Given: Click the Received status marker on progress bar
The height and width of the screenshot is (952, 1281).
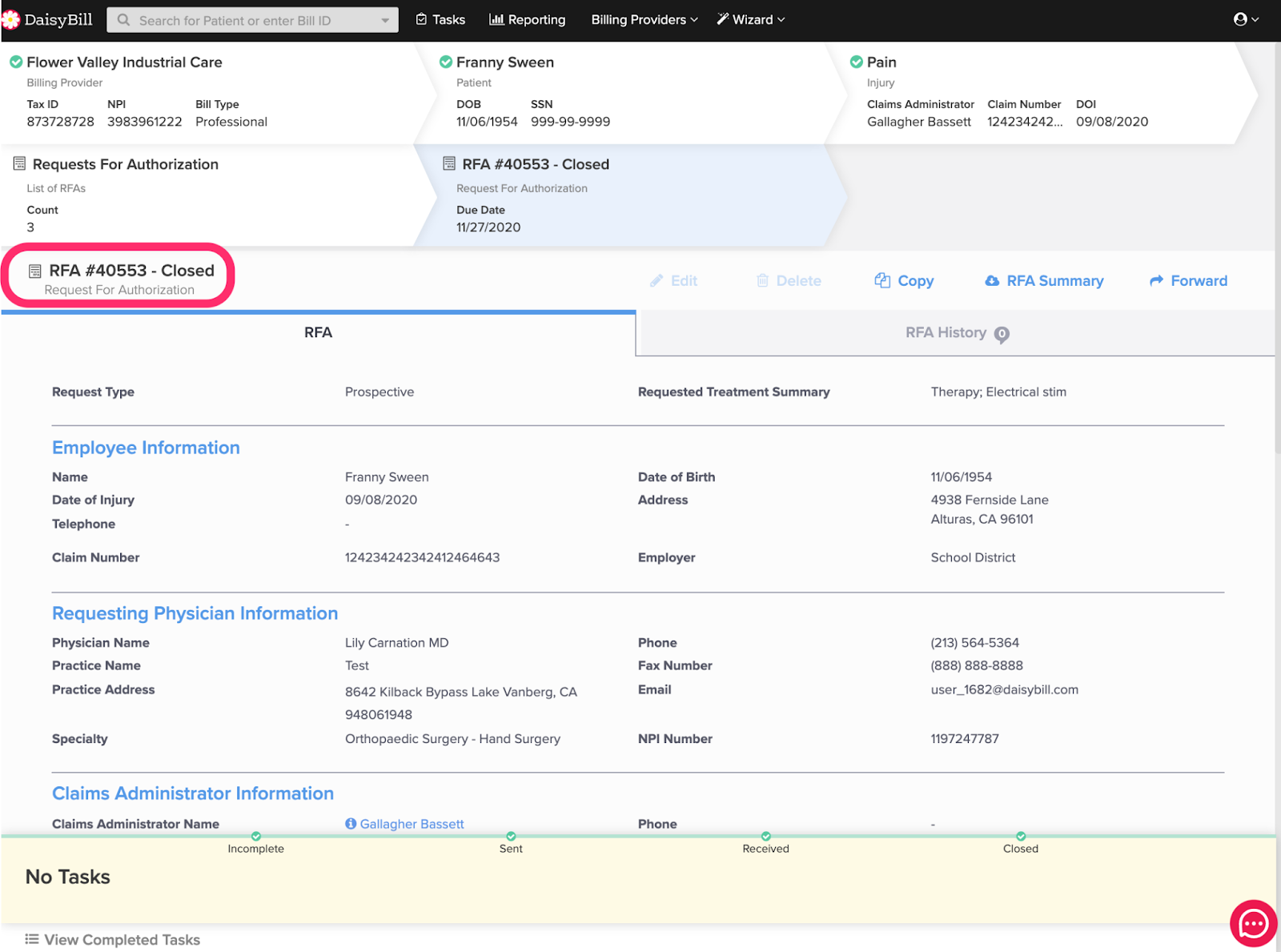Looking at the screenshot, I should pyautogui.click(x=765, y=837).
